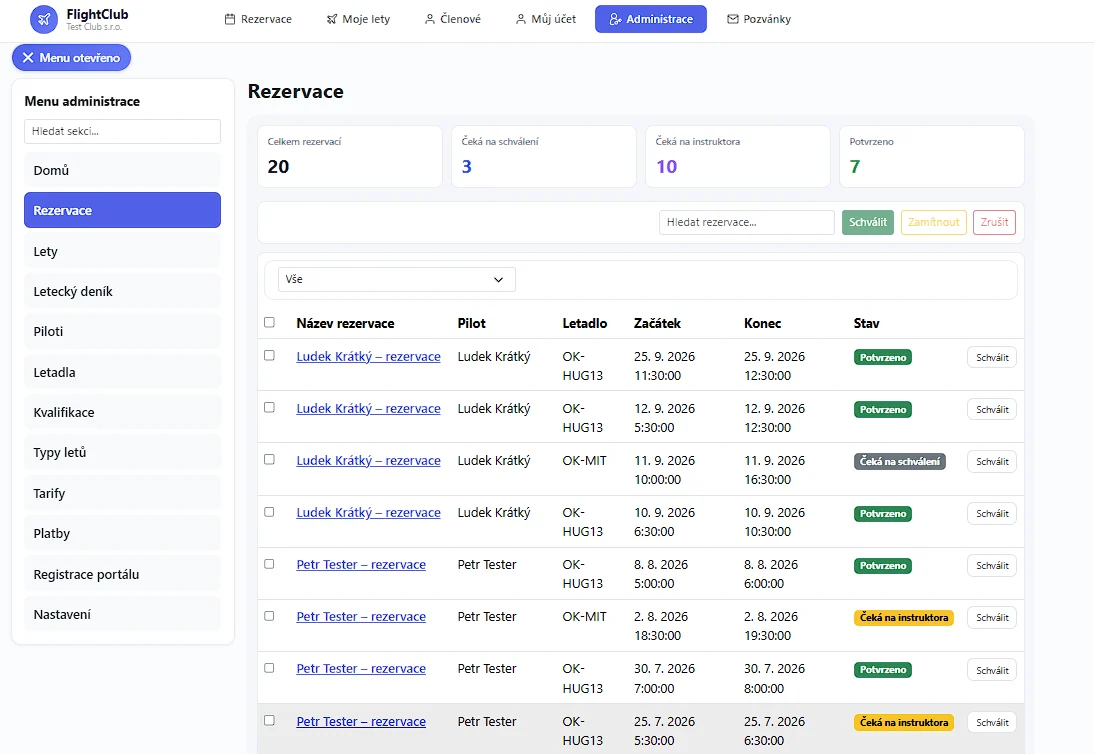Approve the reservation starting 11. 9. 2026
The width and height of the screenshot is (1094, 754).
(991, 462)
